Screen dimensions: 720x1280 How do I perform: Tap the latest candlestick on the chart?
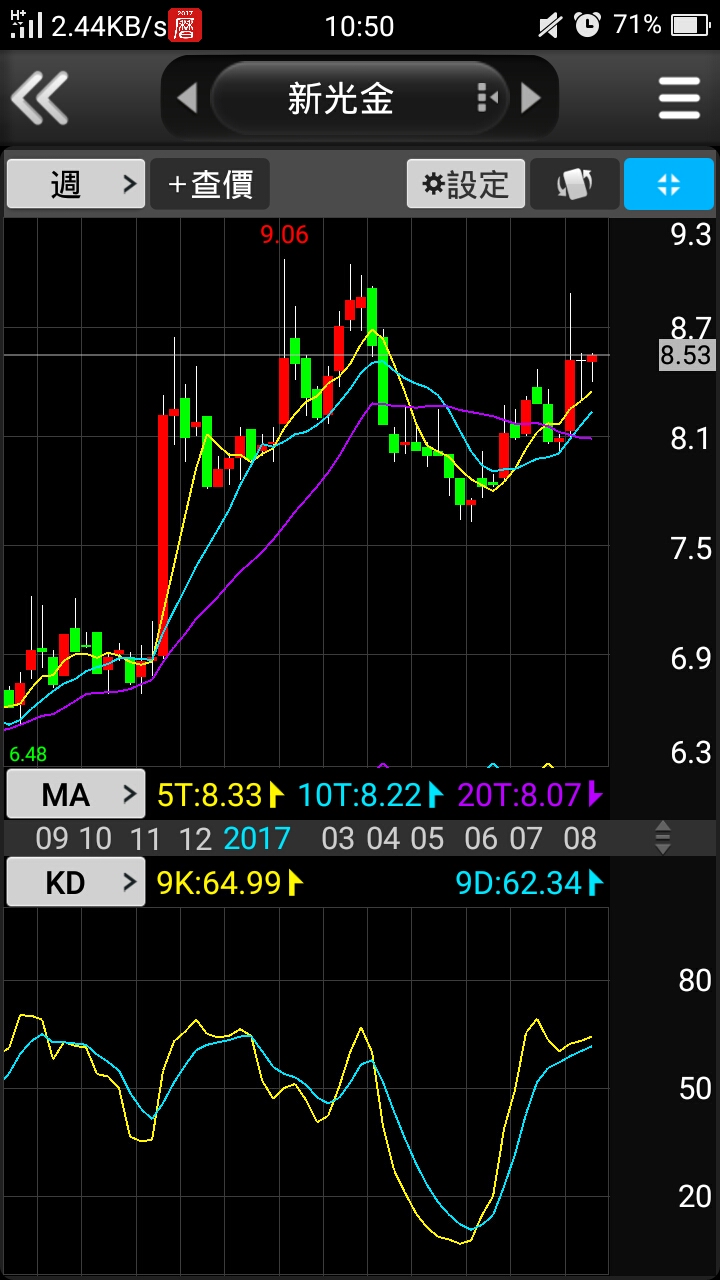(592, 360)
